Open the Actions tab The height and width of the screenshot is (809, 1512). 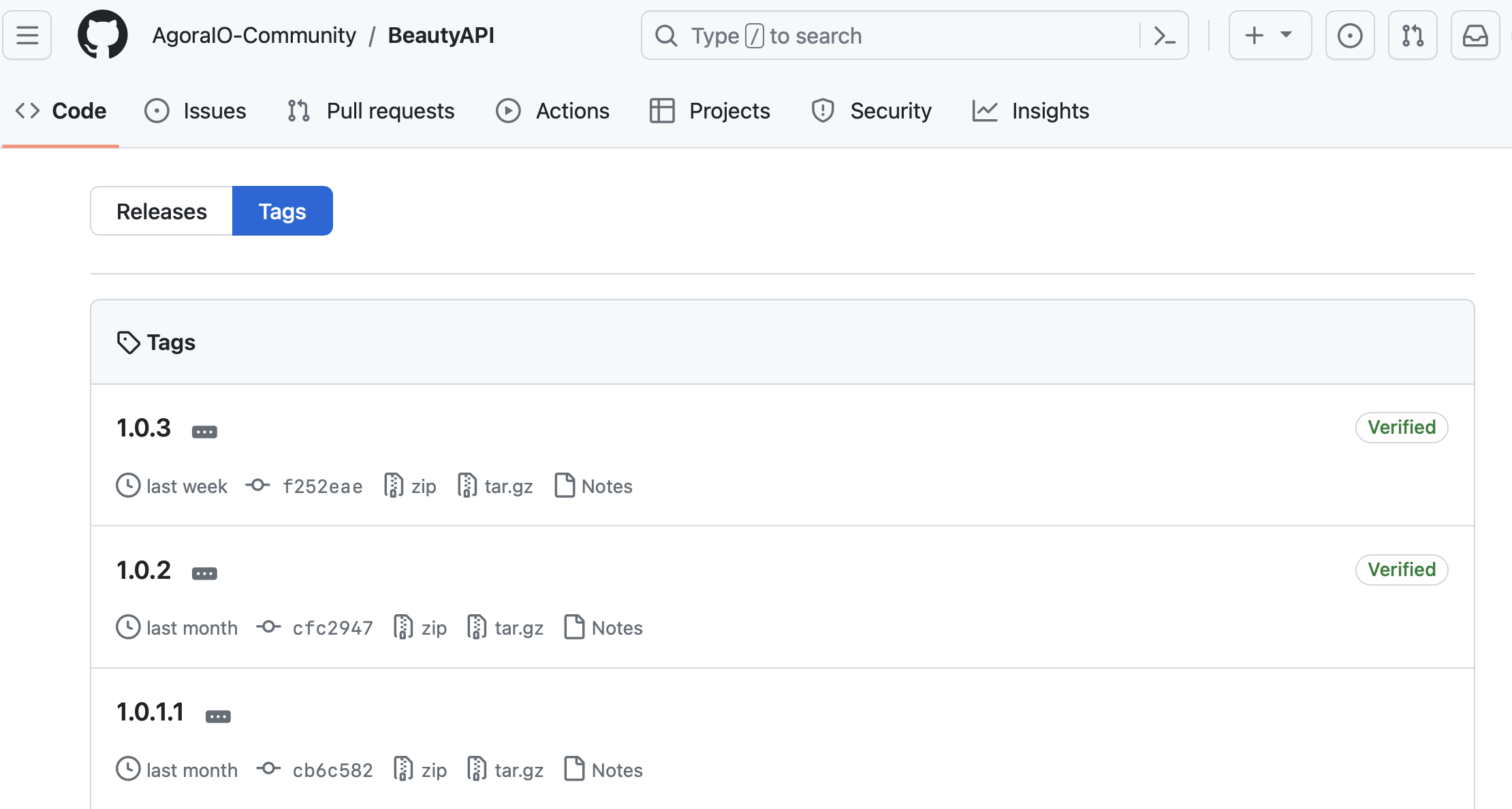point(552,111)
